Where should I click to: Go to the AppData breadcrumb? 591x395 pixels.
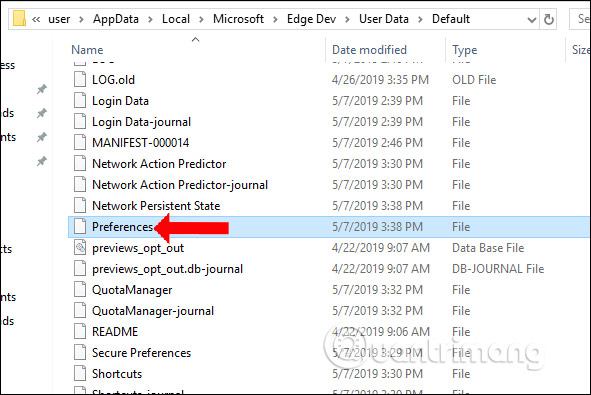pos(116,19)
